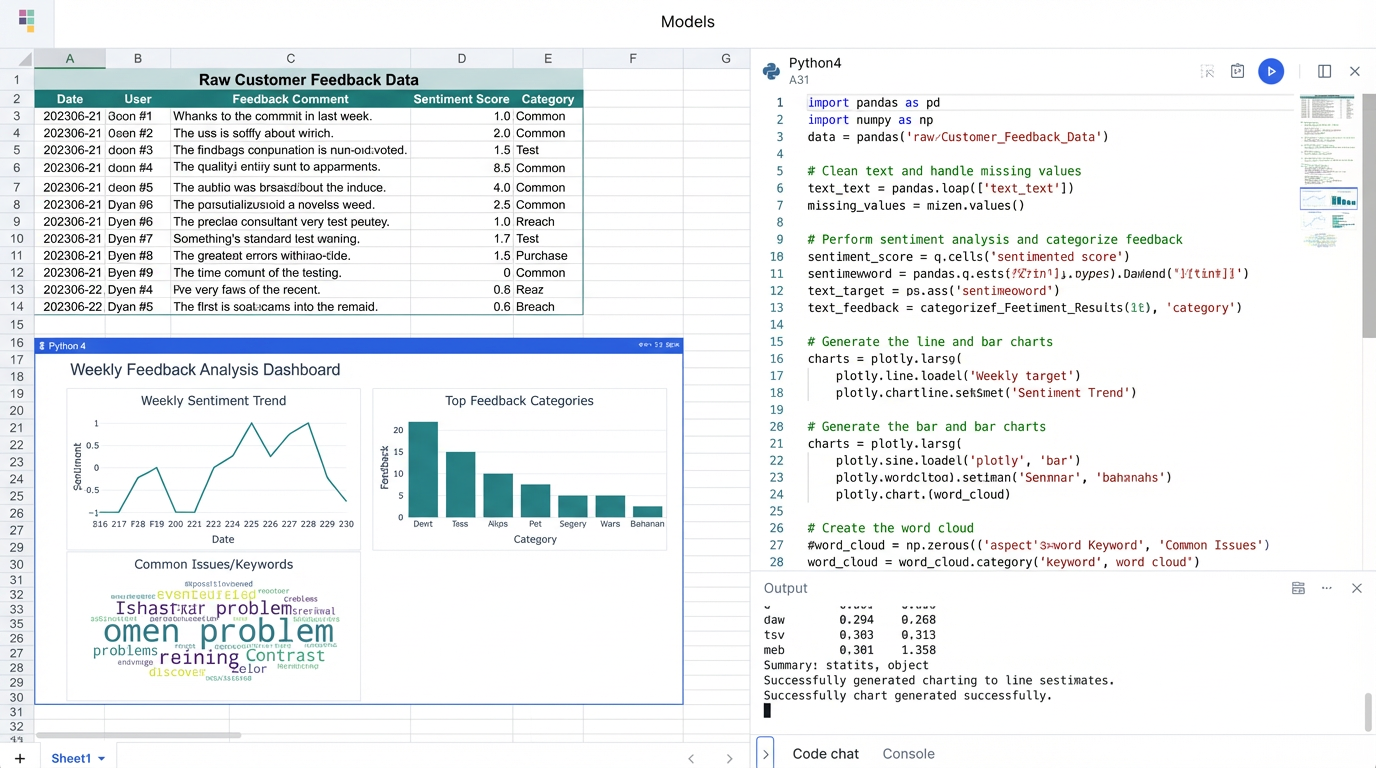Go to previous sheet with left arrow

click(x=691, y=759)
